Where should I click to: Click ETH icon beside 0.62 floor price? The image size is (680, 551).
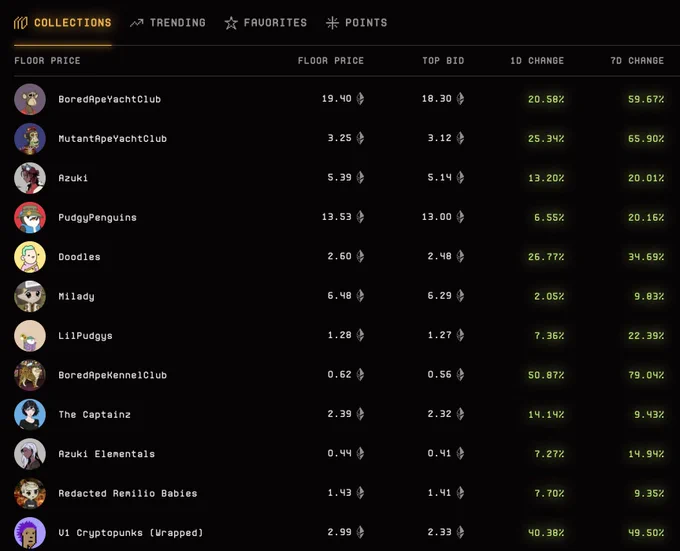click(x=360, y=375)
